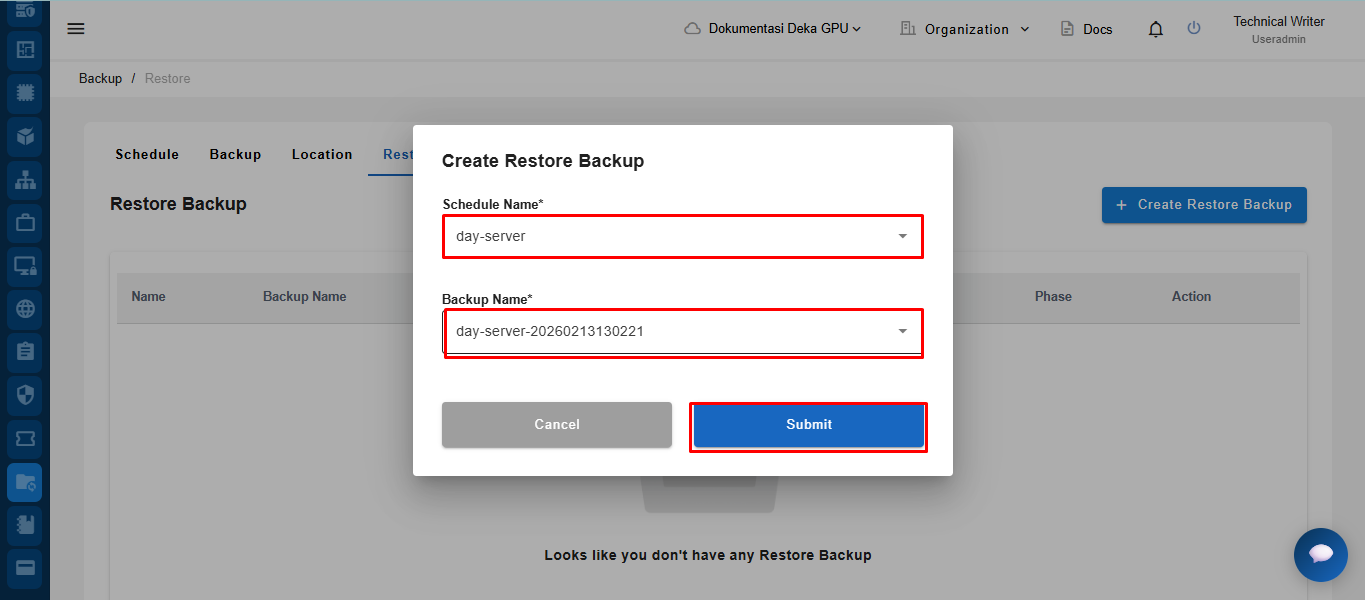Open the ticket icon in sidebar
This screenshot has height=600, width=1365.
25,438
